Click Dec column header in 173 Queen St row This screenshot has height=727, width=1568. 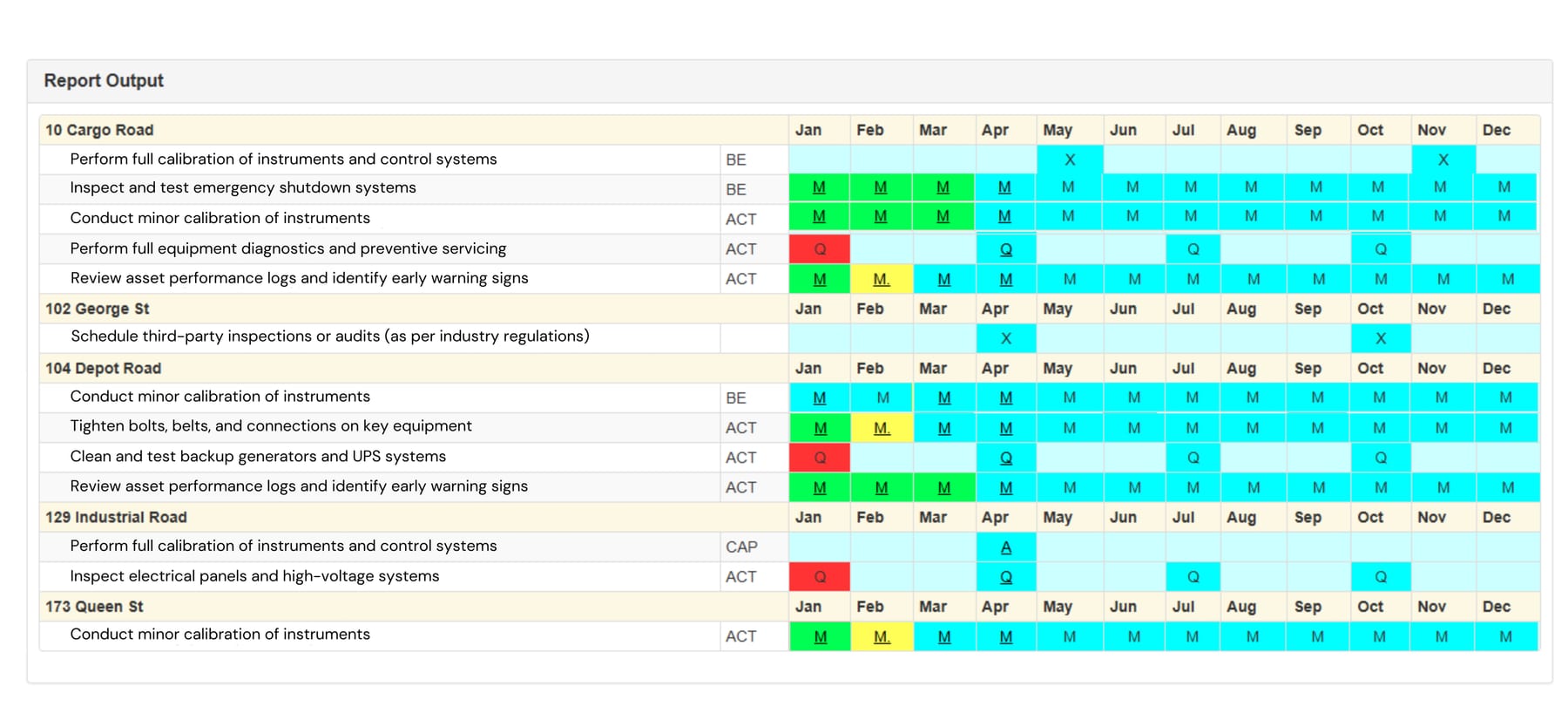1497,607
